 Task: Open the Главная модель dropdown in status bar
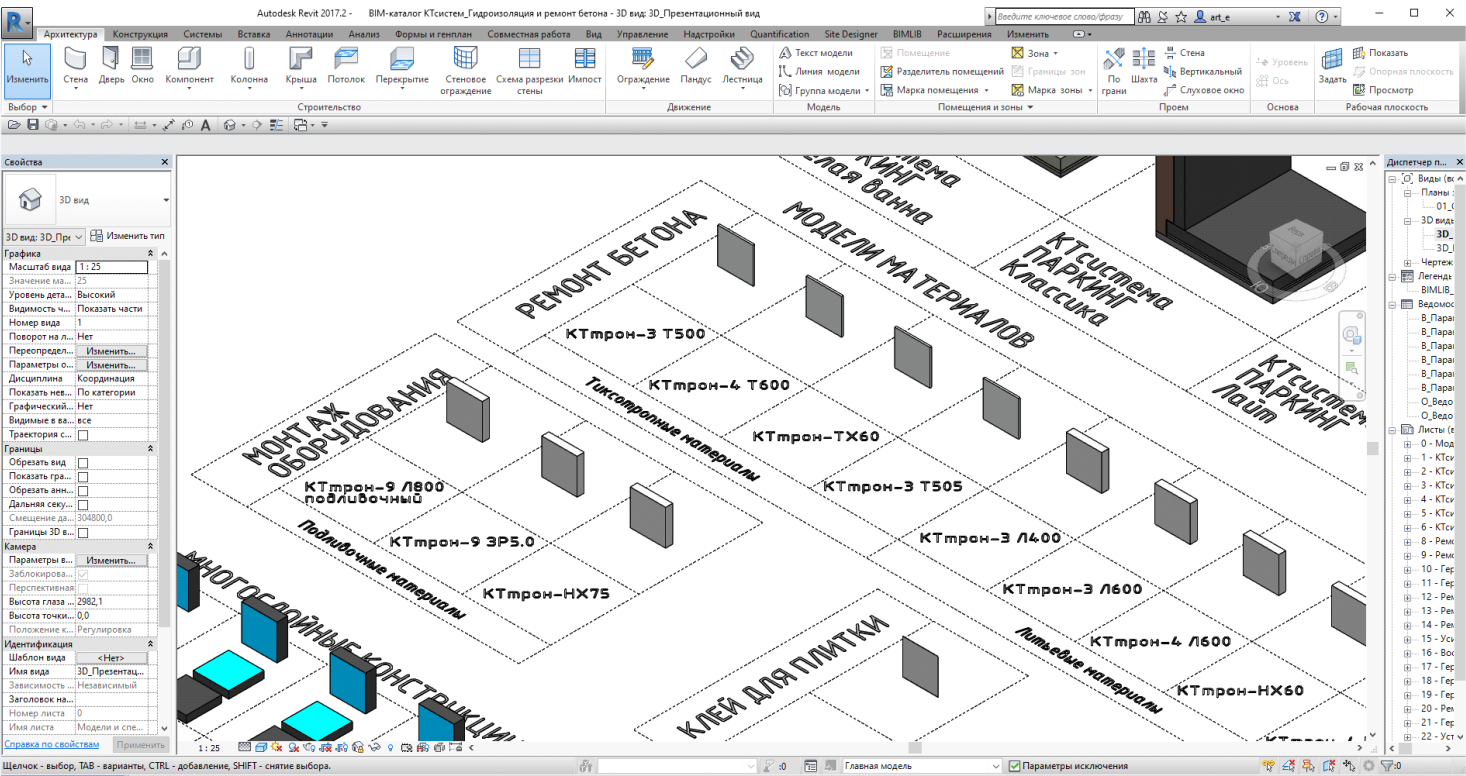[920, 767]
